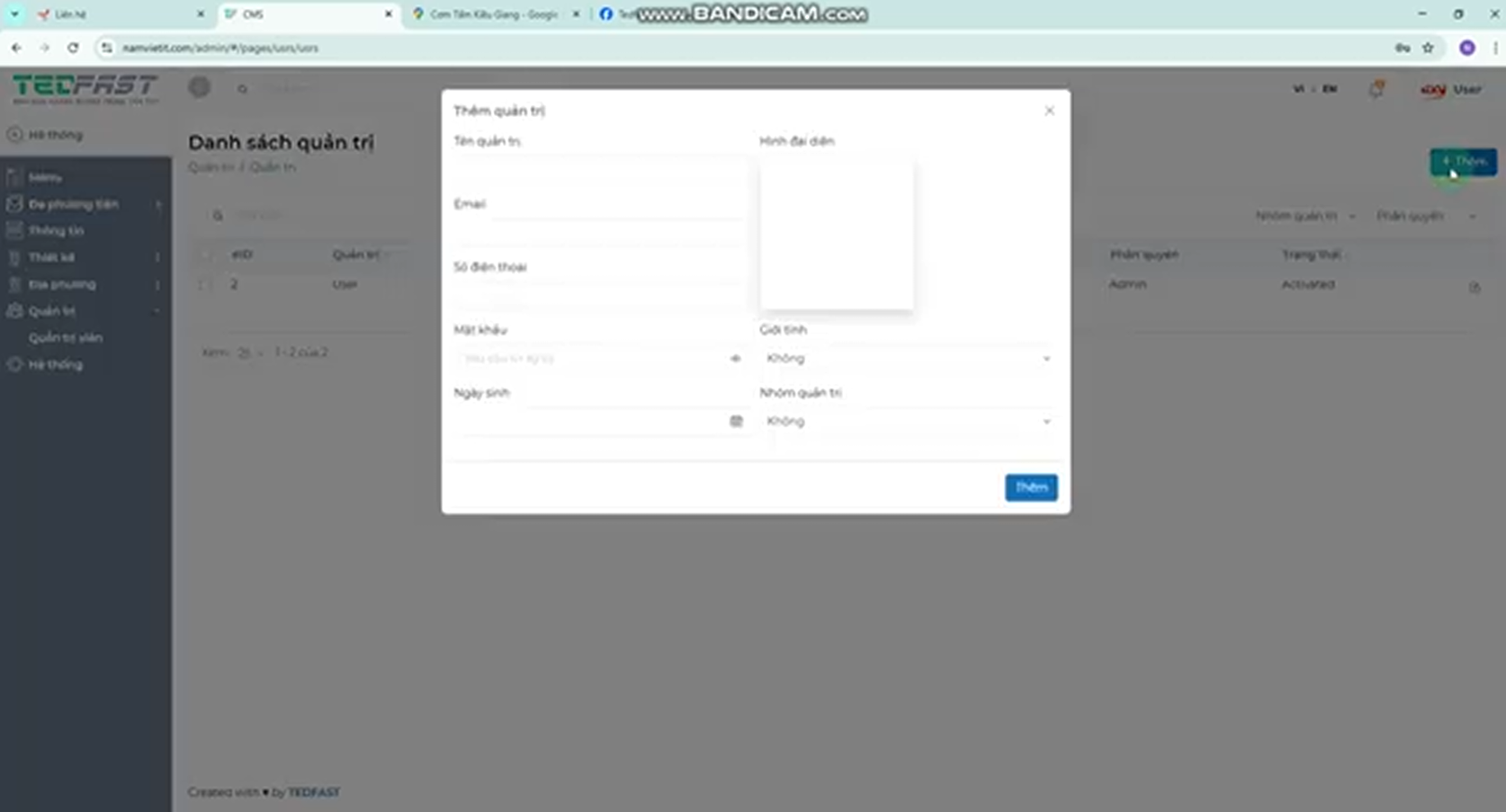This screenshot has width=1506, height=812.
Task: Bookmark page with the star icon
Action: [1428, 48]
